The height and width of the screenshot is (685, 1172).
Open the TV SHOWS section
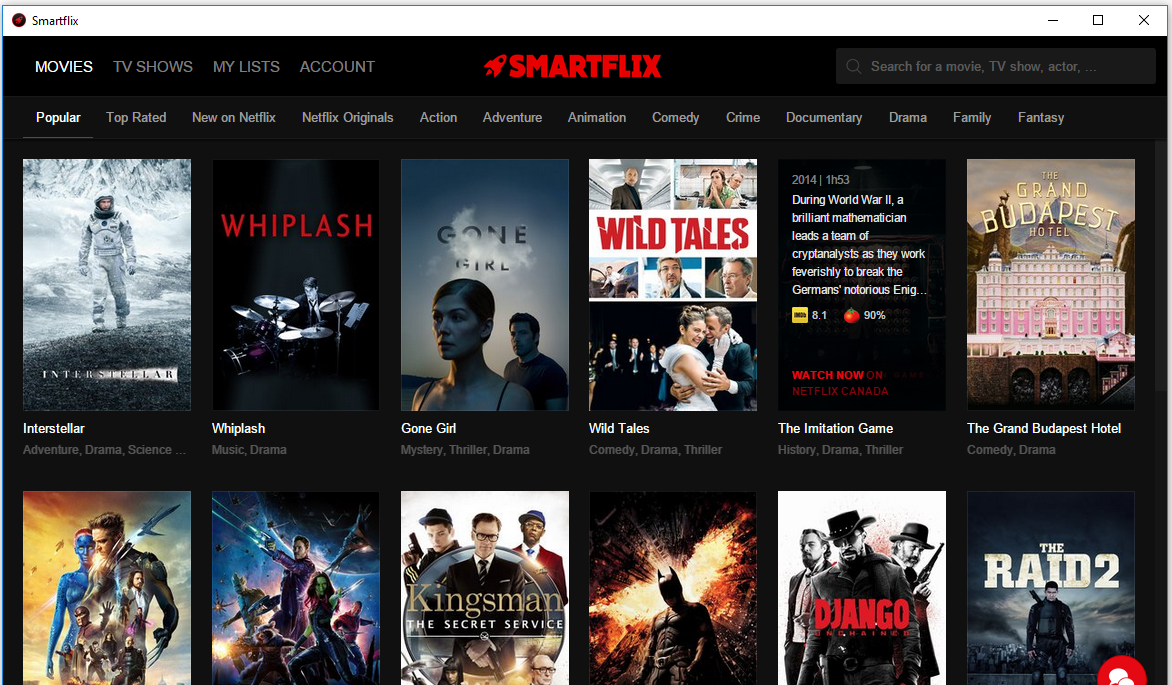coord(153,67)
